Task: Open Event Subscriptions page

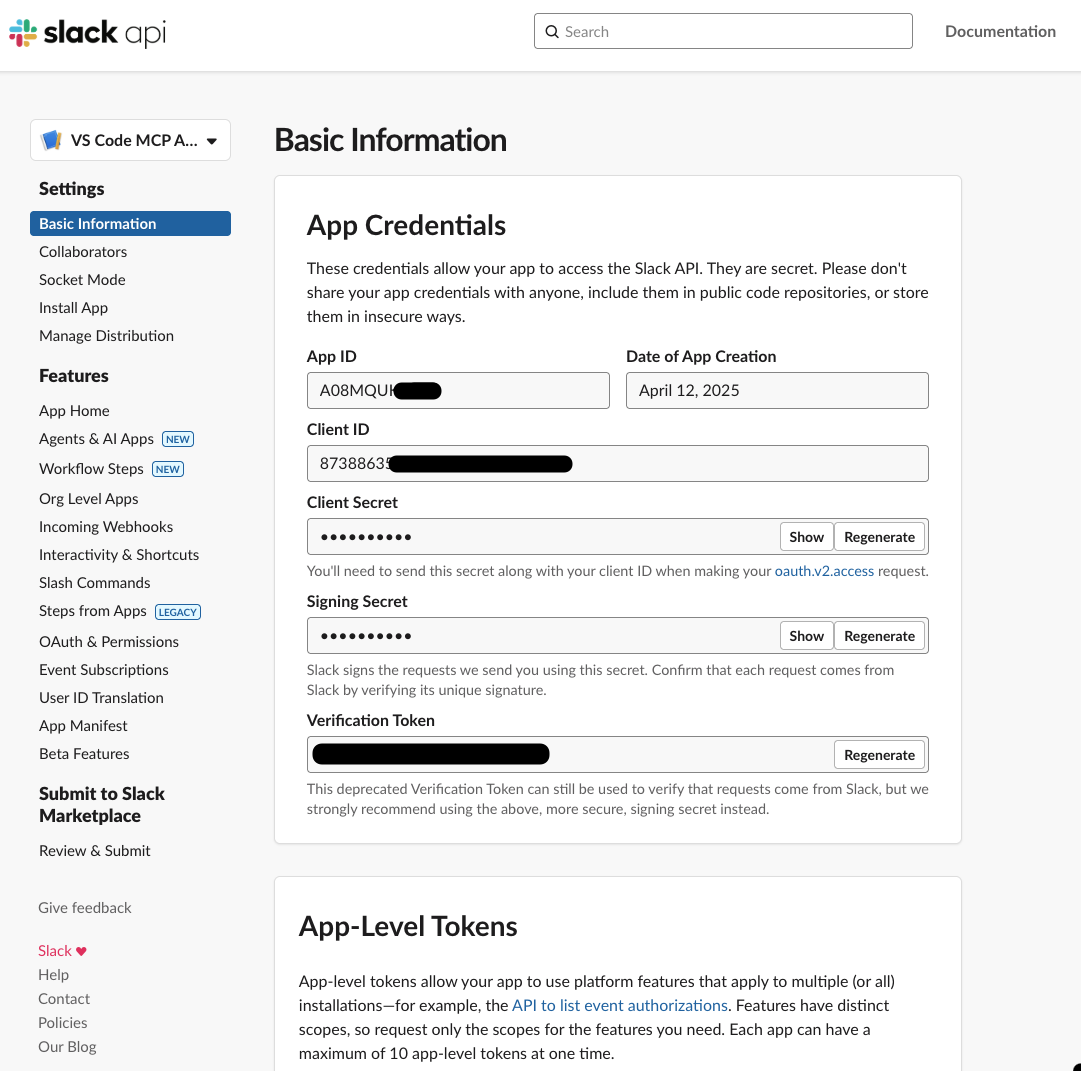Action: pos(103,669)
